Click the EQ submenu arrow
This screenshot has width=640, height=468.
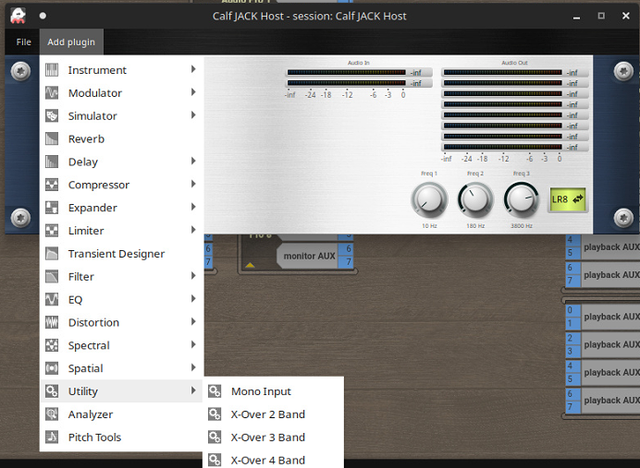pos(193,299)
